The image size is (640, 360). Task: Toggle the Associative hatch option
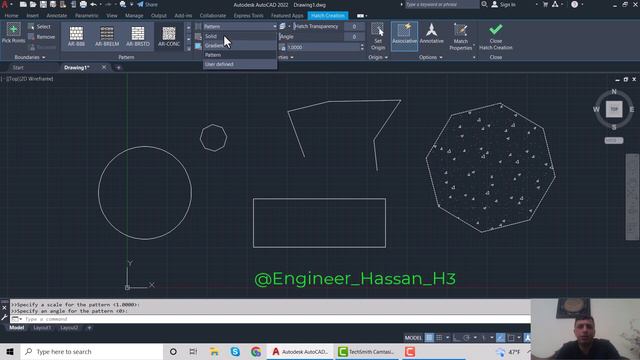pos(404,36)
